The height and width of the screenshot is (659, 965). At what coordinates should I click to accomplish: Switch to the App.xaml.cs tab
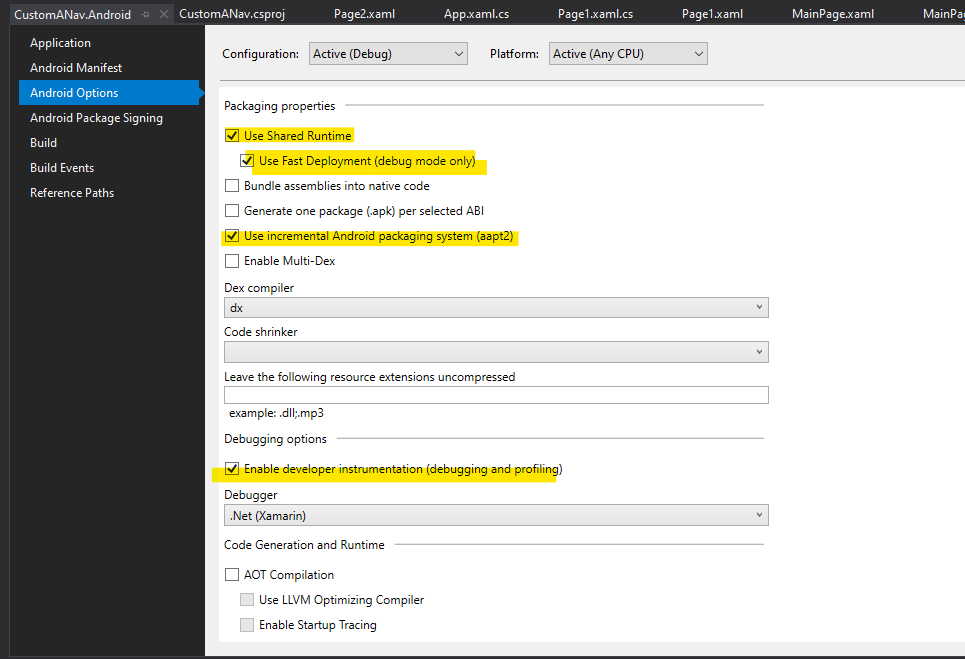click(x=476, y=14)
